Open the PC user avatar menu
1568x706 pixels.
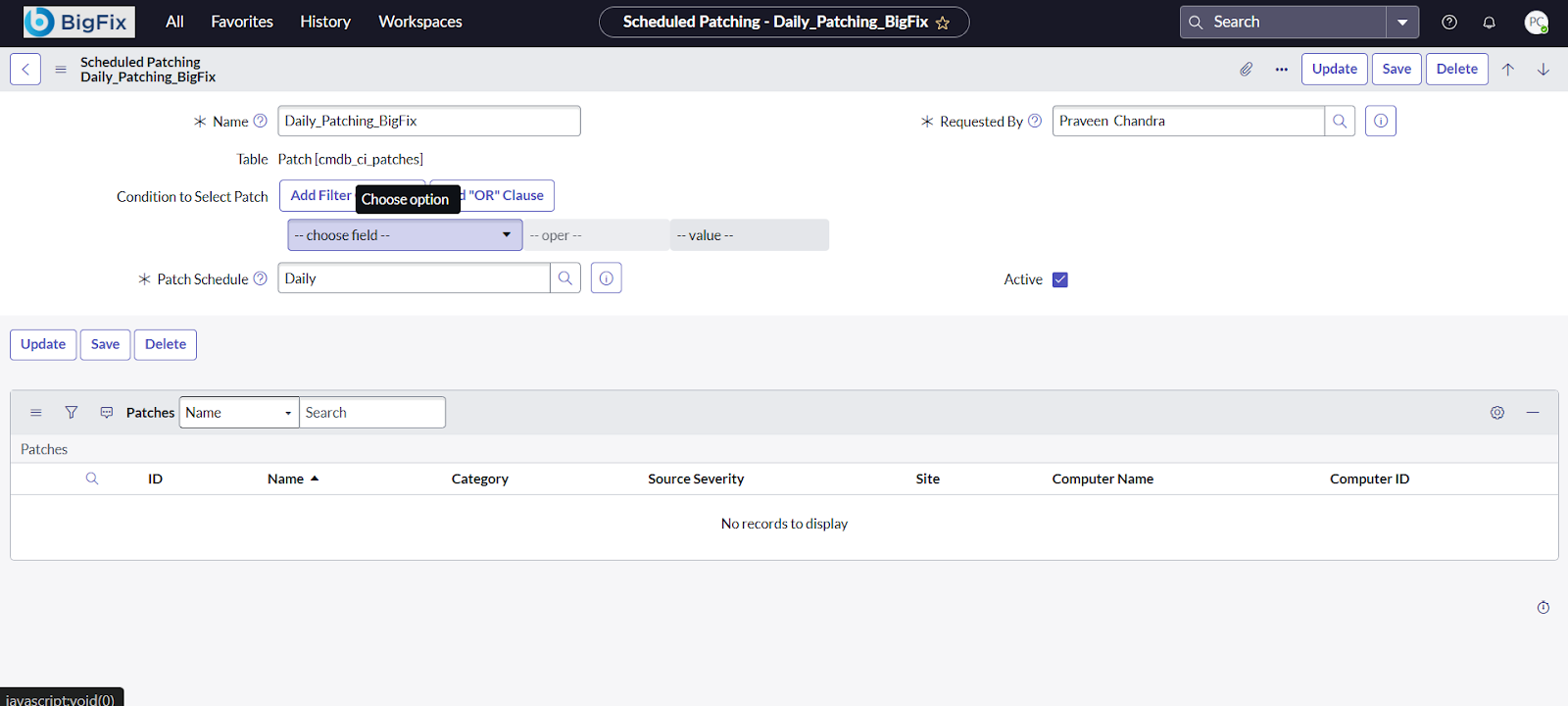tap(1536, 22)
